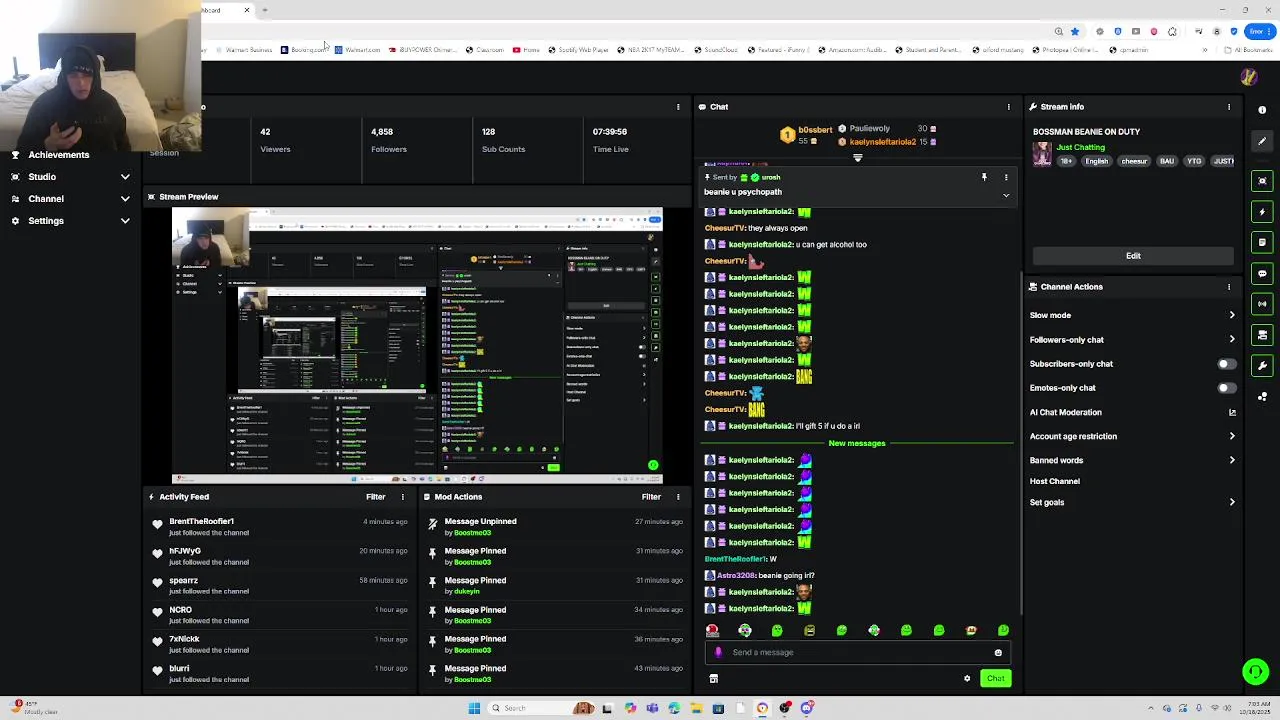This screenshot has width=1280, height=720.
Task: Expand the Channel sidebar section
Action: click(125, 199)
